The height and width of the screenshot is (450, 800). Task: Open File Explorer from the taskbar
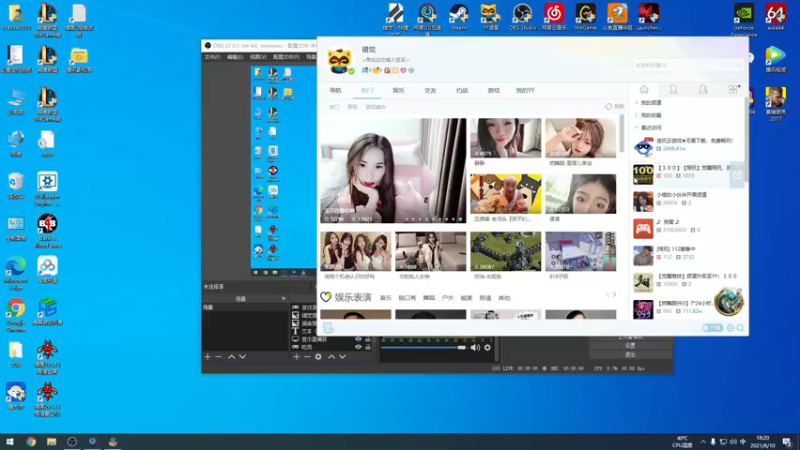click(x=52, y=441)
